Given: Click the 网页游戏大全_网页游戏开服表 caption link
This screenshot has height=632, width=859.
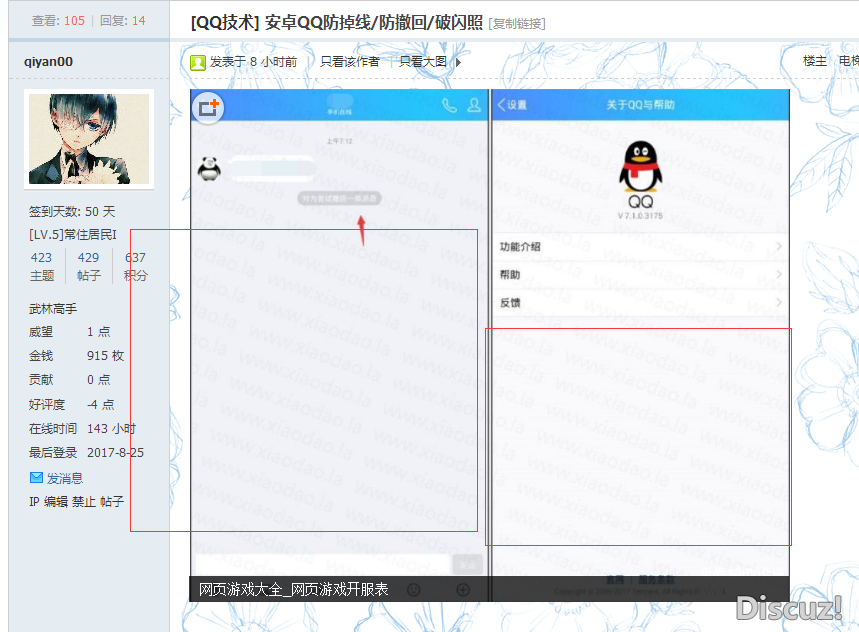Looking at the screenshot, I should pos(293,589).
